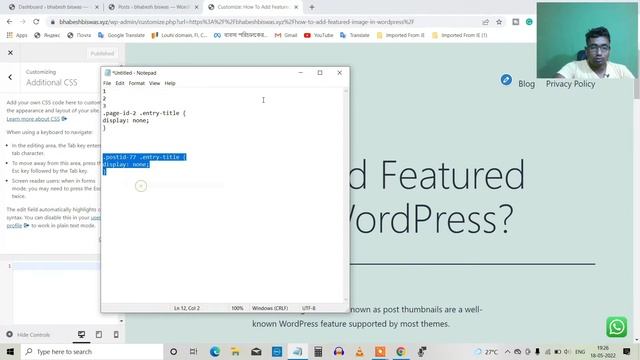Open Notepad's Format menu
The width and height of the screenshot is (640, 360).
coord(137,83)
